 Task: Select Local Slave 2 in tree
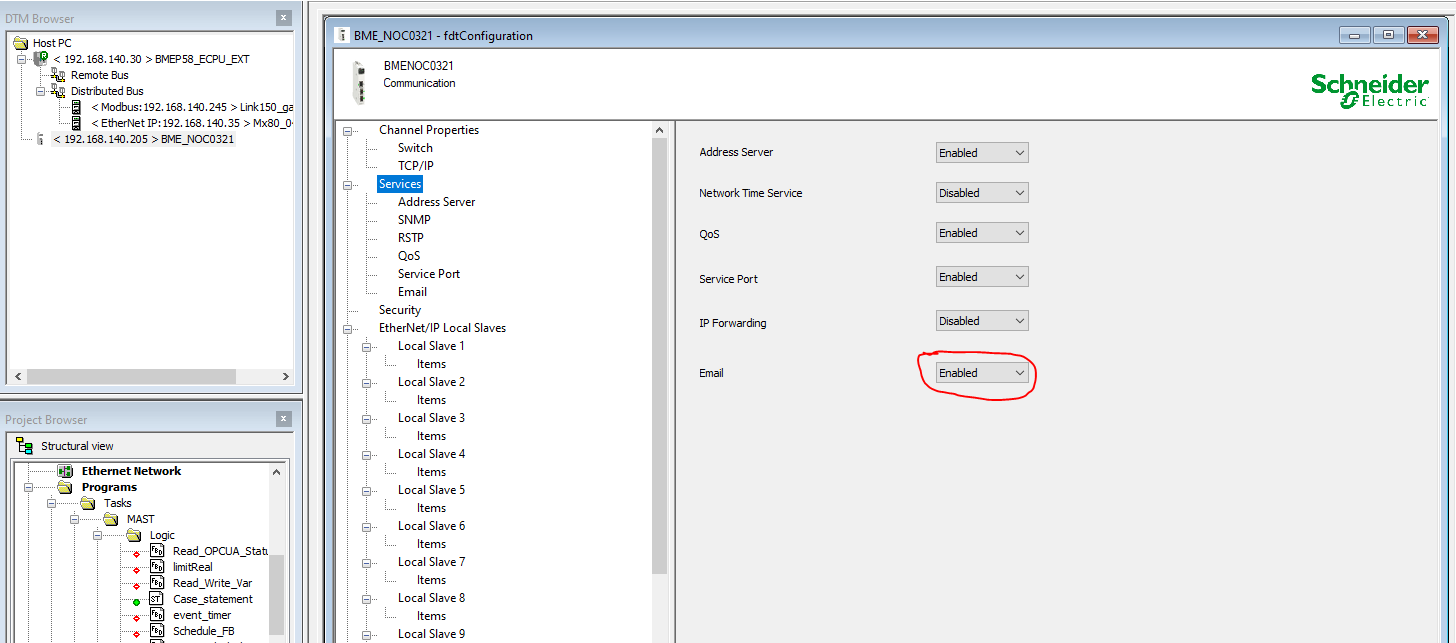tap(431, 382)
